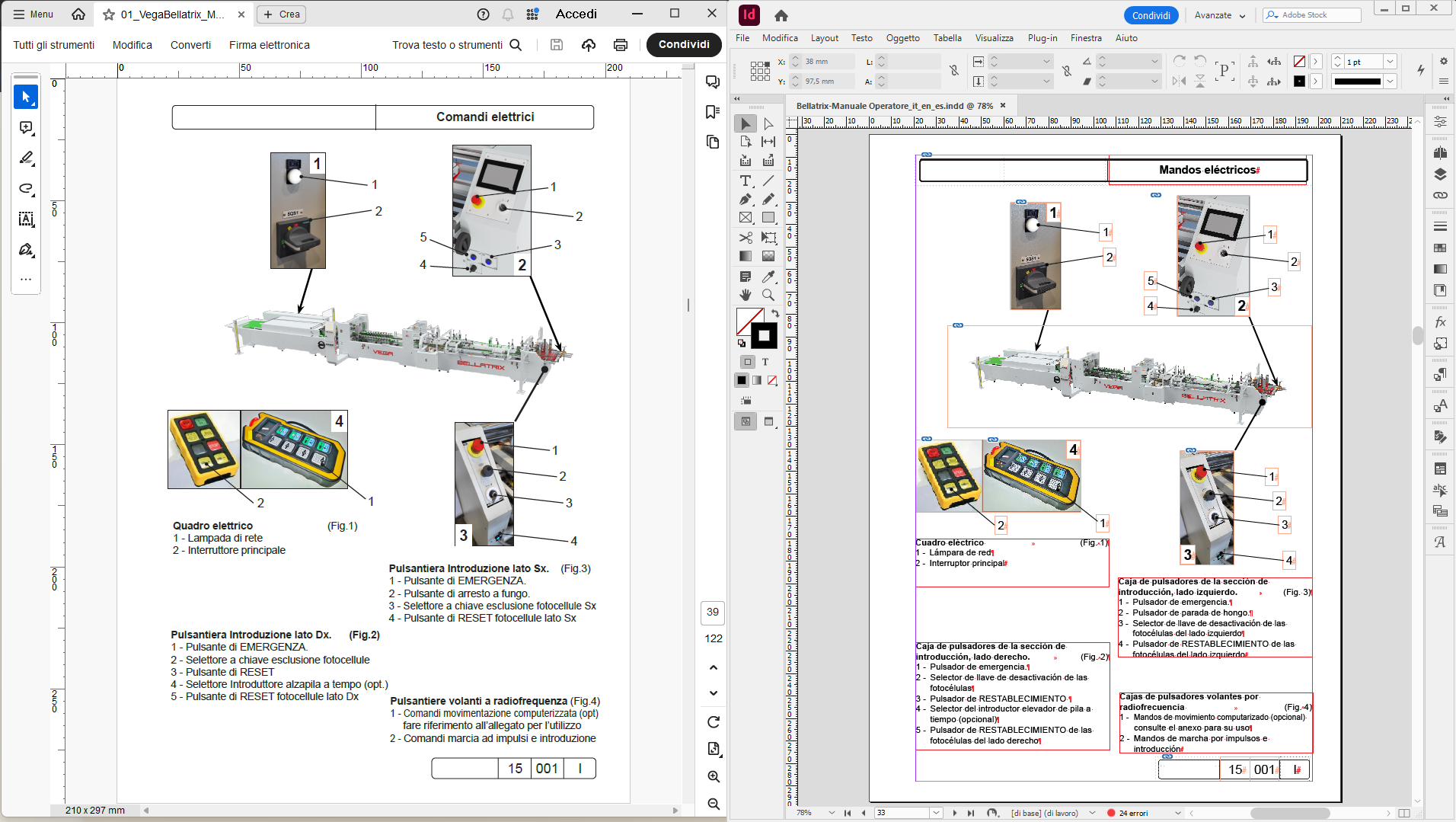Click the InDesign Condividi button
The width and height of the screenshot is (1456, 822).
(x=1151, y=15)
